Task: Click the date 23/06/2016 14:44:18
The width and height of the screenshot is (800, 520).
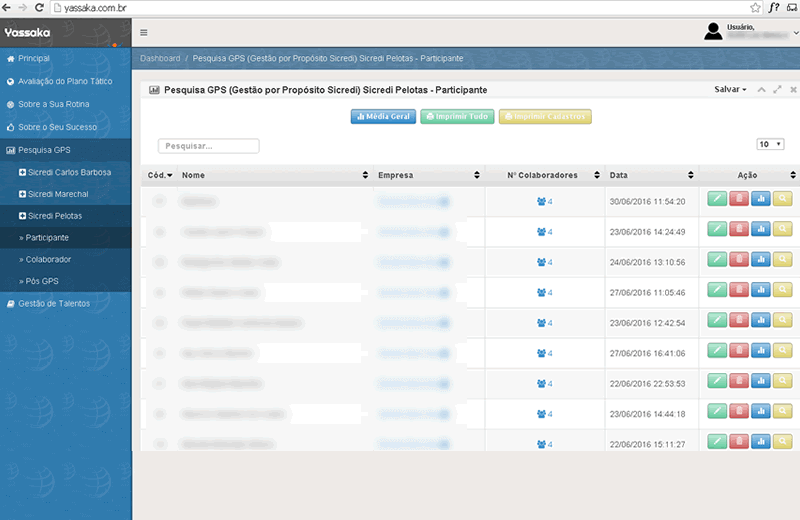Action: coord(647,414)
